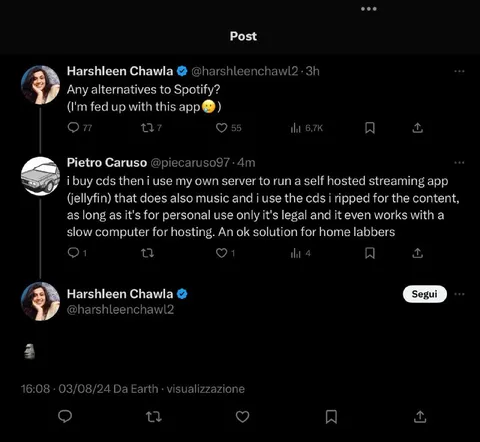Share Pietro Caruso's comment
Viewport: 480px width, 442px height.
[x=417, y=253]
